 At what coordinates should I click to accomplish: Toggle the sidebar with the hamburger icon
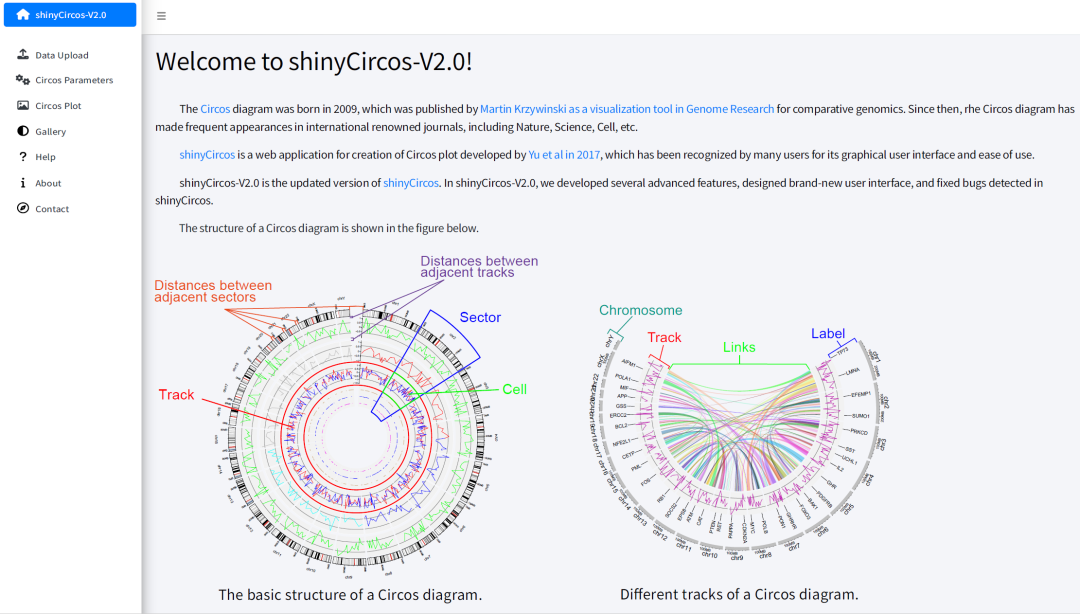(x=161, y=15)
